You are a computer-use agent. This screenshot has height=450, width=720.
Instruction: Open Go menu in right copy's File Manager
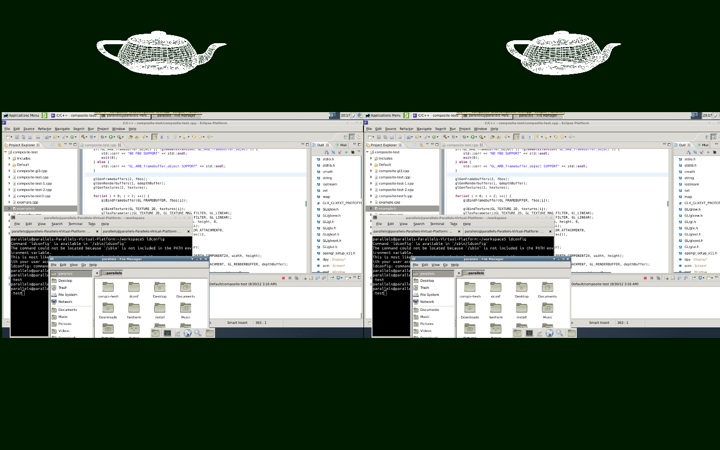(445, 265)
